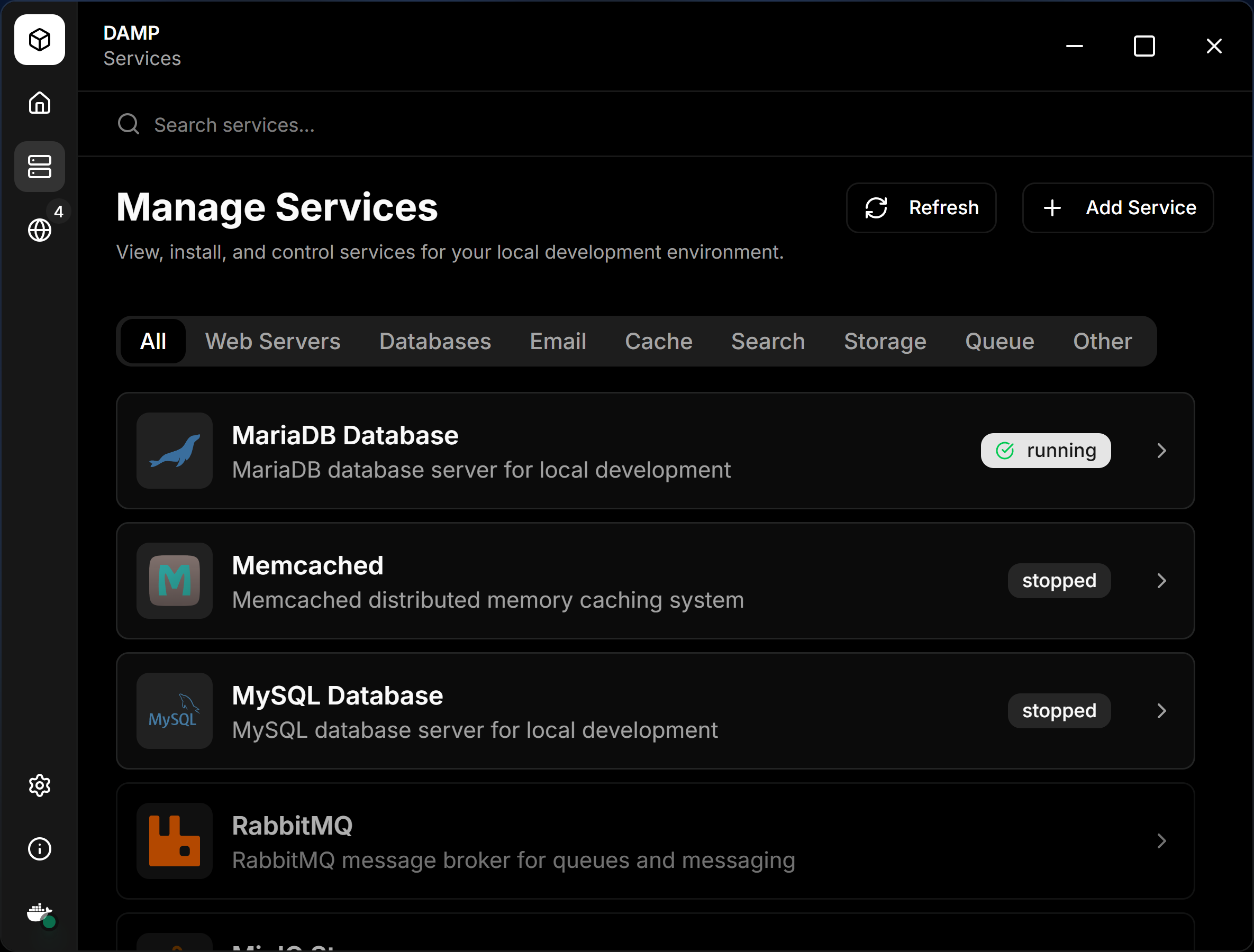Expand the MariaDB Database service details
This screenshot has width=1254, height=952.
[1161, 450]
